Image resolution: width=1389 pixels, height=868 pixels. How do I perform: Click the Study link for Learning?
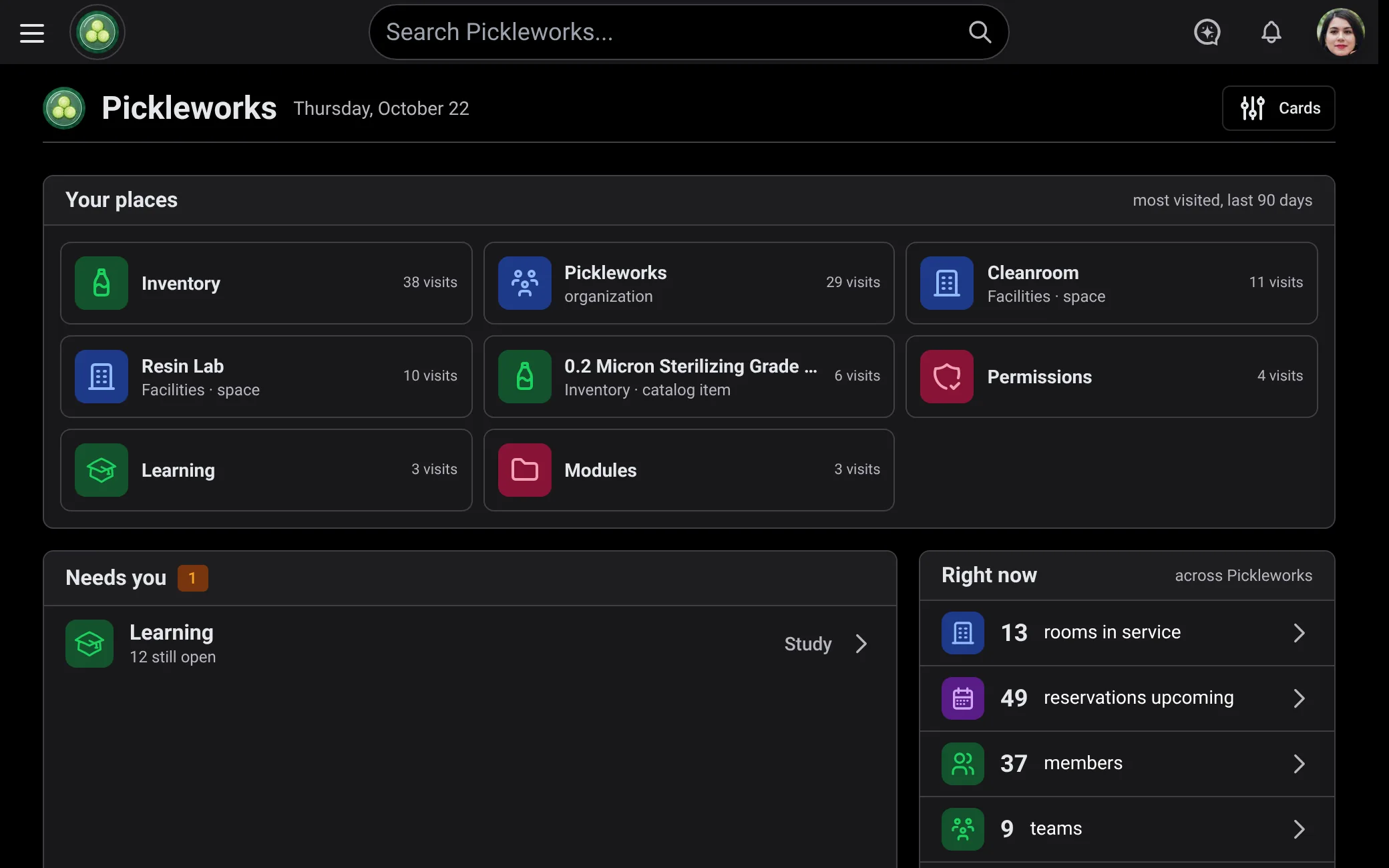point(808,644)
